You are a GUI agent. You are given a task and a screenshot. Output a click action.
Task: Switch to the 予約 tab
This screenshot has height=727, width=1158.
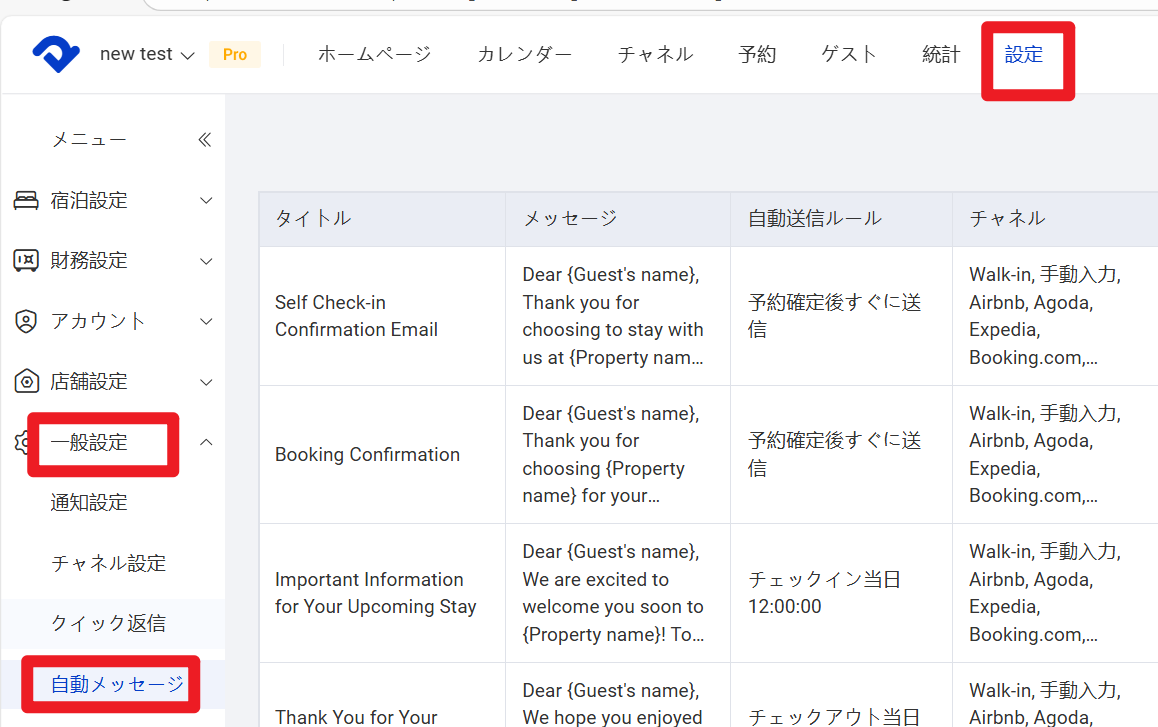point(757,55)
